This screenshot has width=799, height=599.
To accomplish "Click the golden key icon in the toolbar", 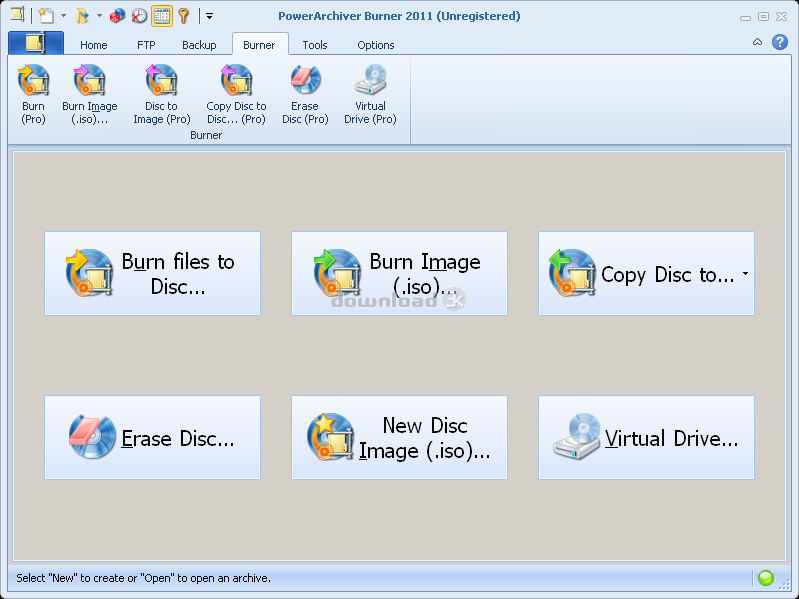I will [x=184, y=16].
